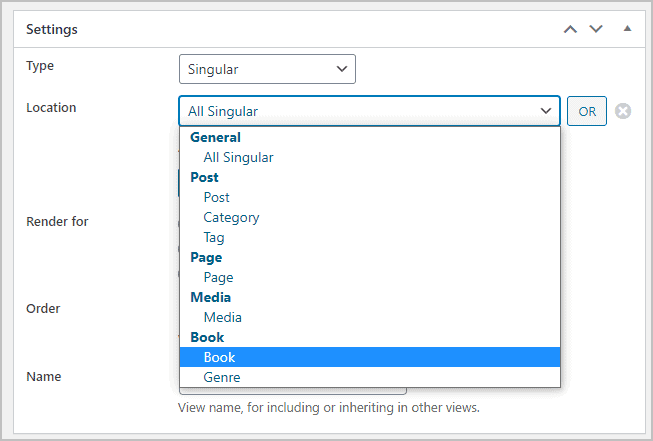Click the Name field's visible bottom edge

[293, 391]
